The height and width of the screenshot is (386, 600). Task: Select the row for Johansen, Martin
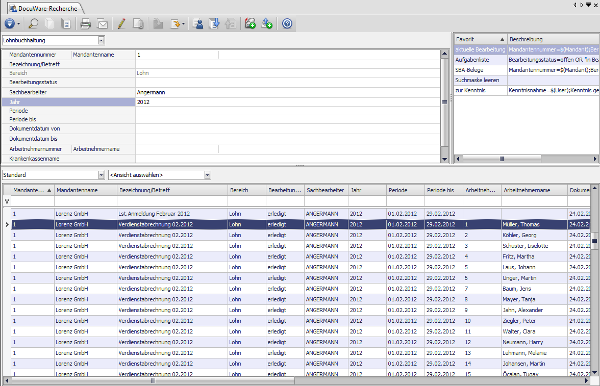pos(300,363)
